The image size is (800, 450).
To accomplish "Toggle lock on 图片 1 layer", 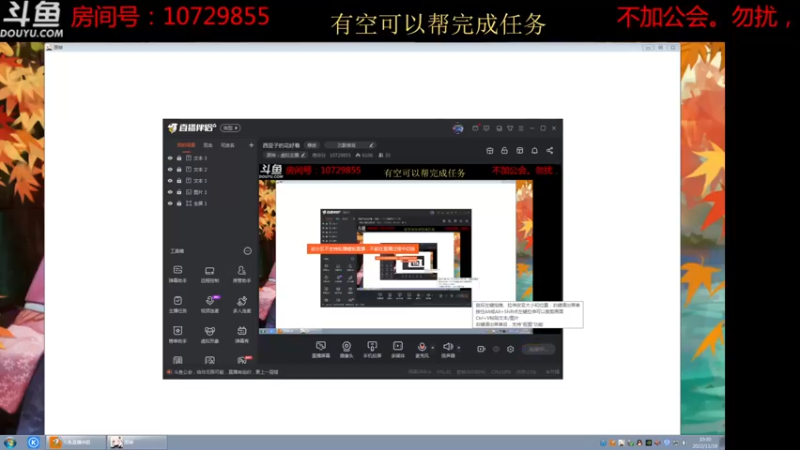I will [179, 192].
